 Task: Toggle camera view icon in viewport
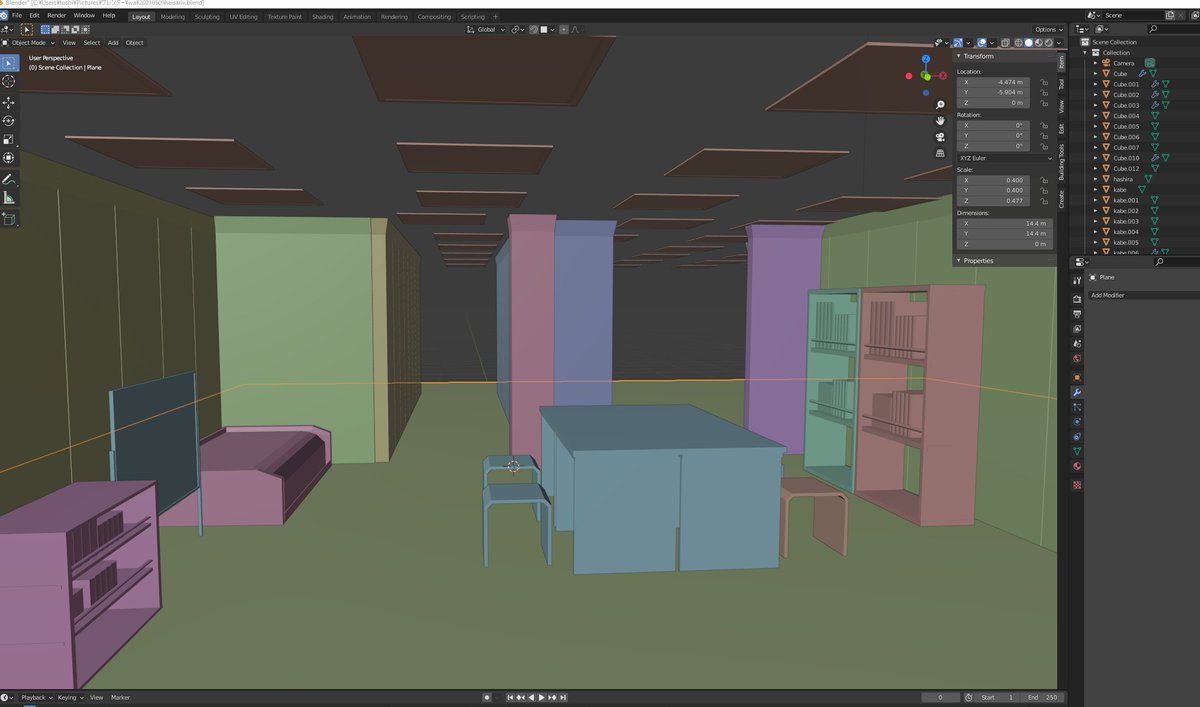coord(940,137)
